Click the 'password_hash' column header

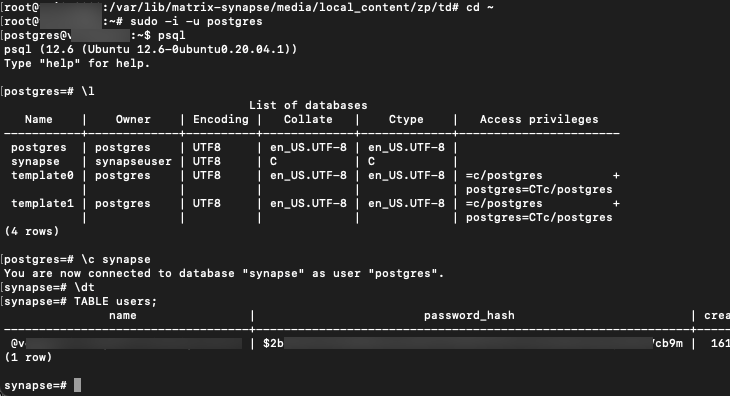click(x=469, y=315)
